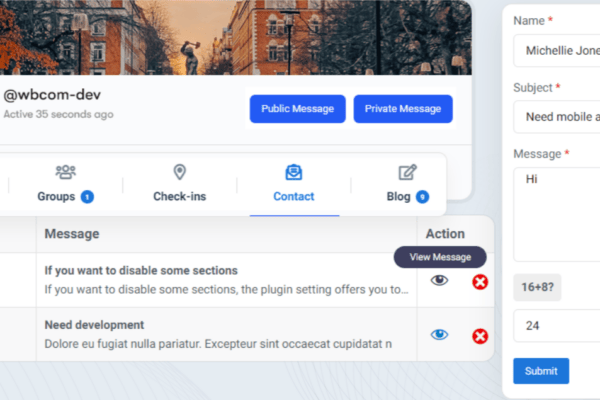Delete the 'Need development' message

point(480,336)
